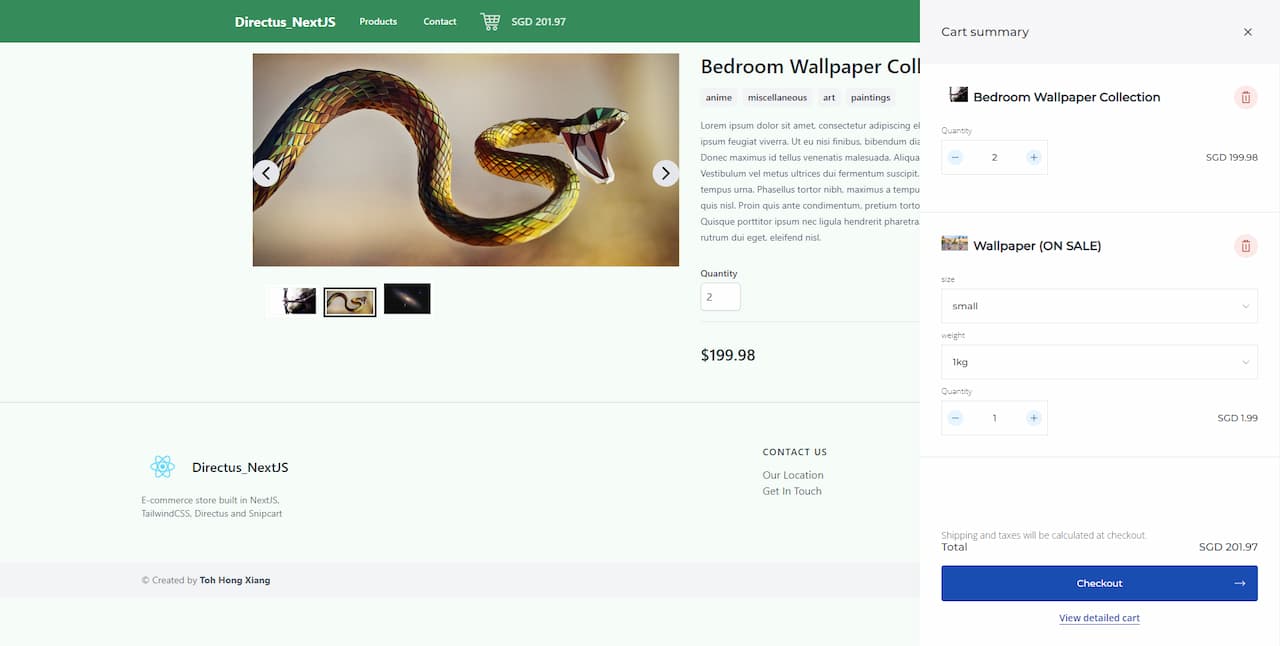Decrease Wallpaper (ON SALE) quantity with minus
Screen dimensions: 1280x646
tap(955, 418)
